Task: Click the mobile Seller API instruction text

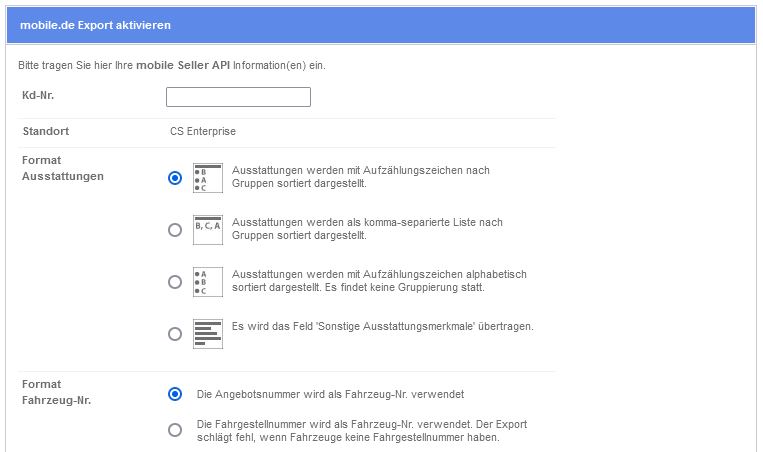Action: 172,65
